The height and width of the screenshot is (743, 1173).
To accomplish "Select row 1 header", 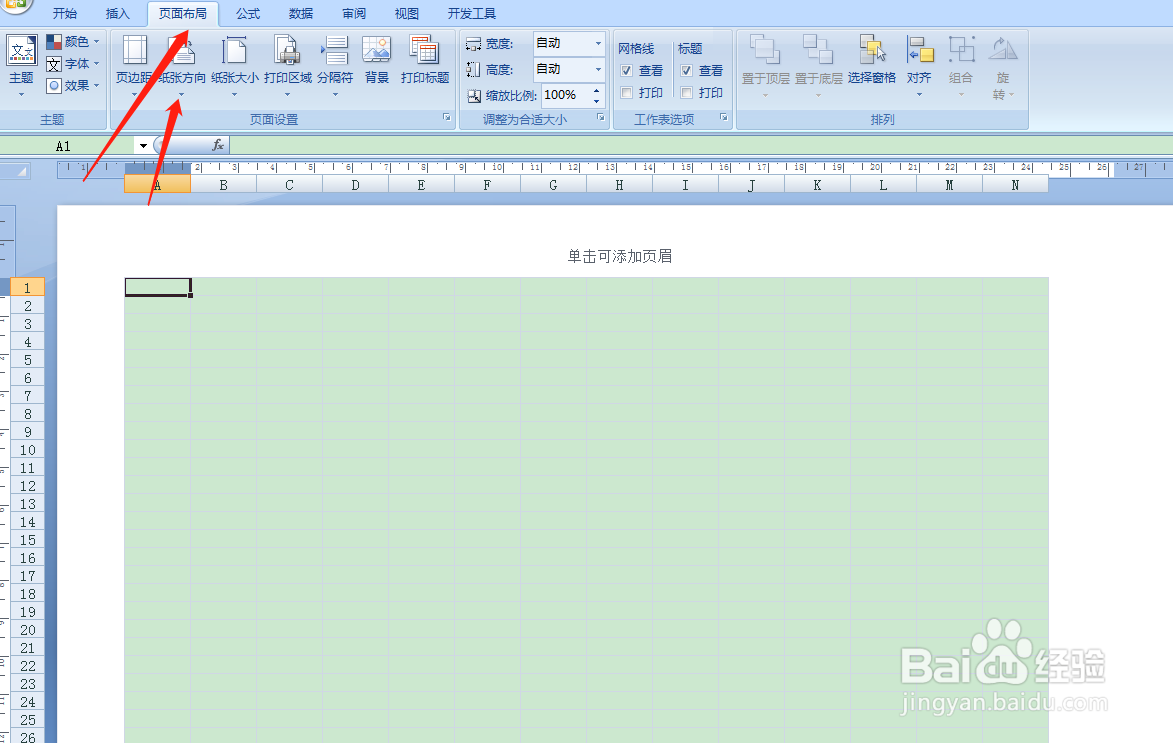I will coord(28,287).
